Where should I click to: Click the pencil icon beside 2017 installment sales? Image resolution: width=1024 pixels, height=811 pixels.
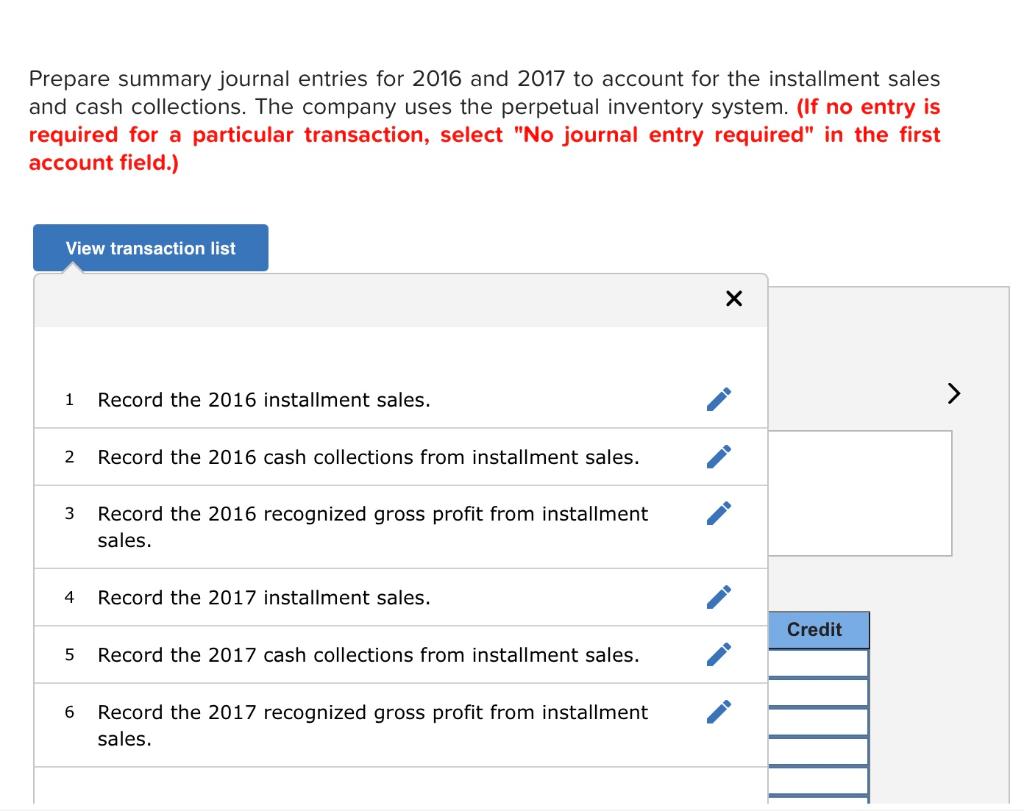click(718, 597)
